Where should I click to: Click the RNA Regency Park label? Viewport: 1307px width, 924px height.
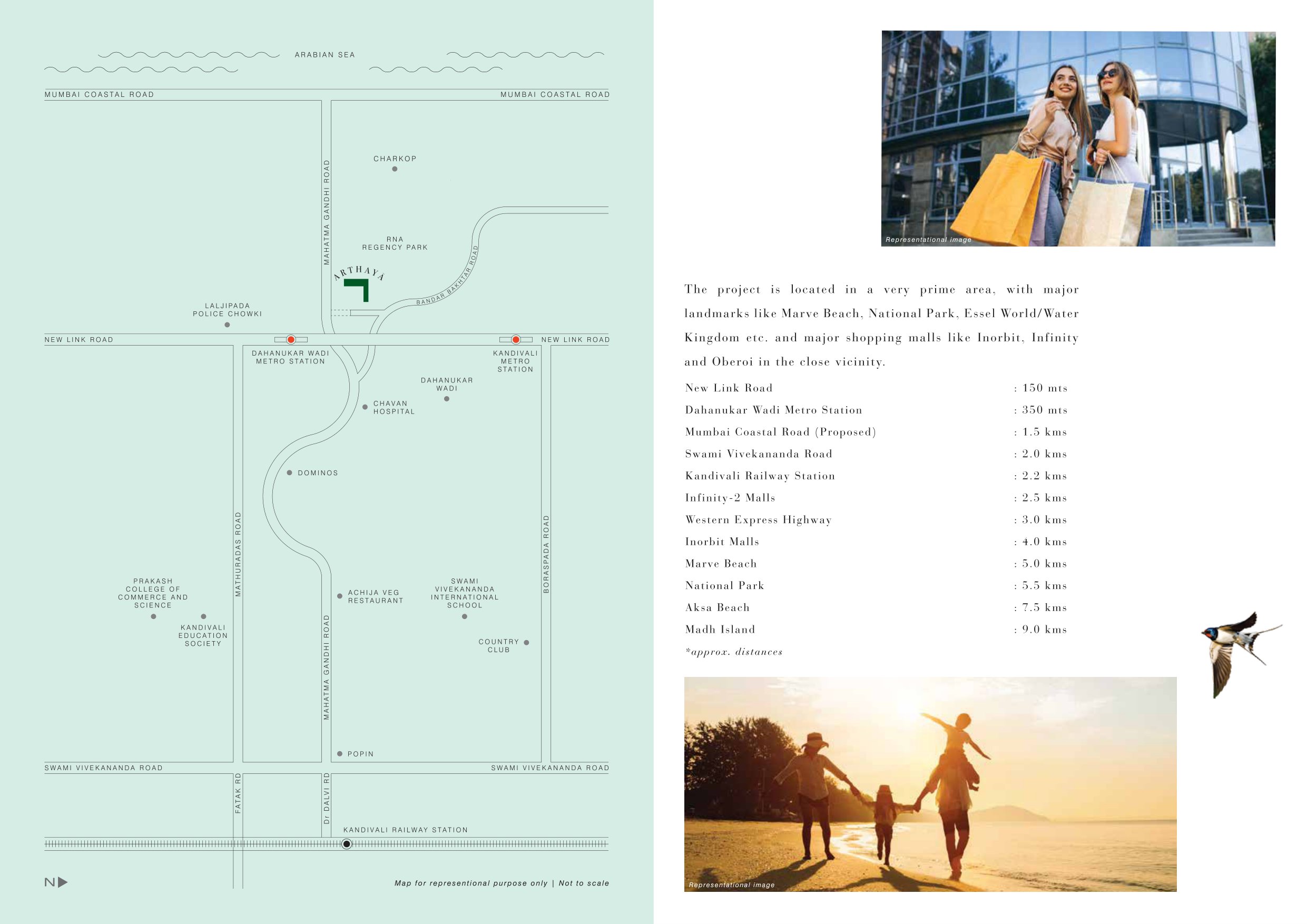point(395,244)
